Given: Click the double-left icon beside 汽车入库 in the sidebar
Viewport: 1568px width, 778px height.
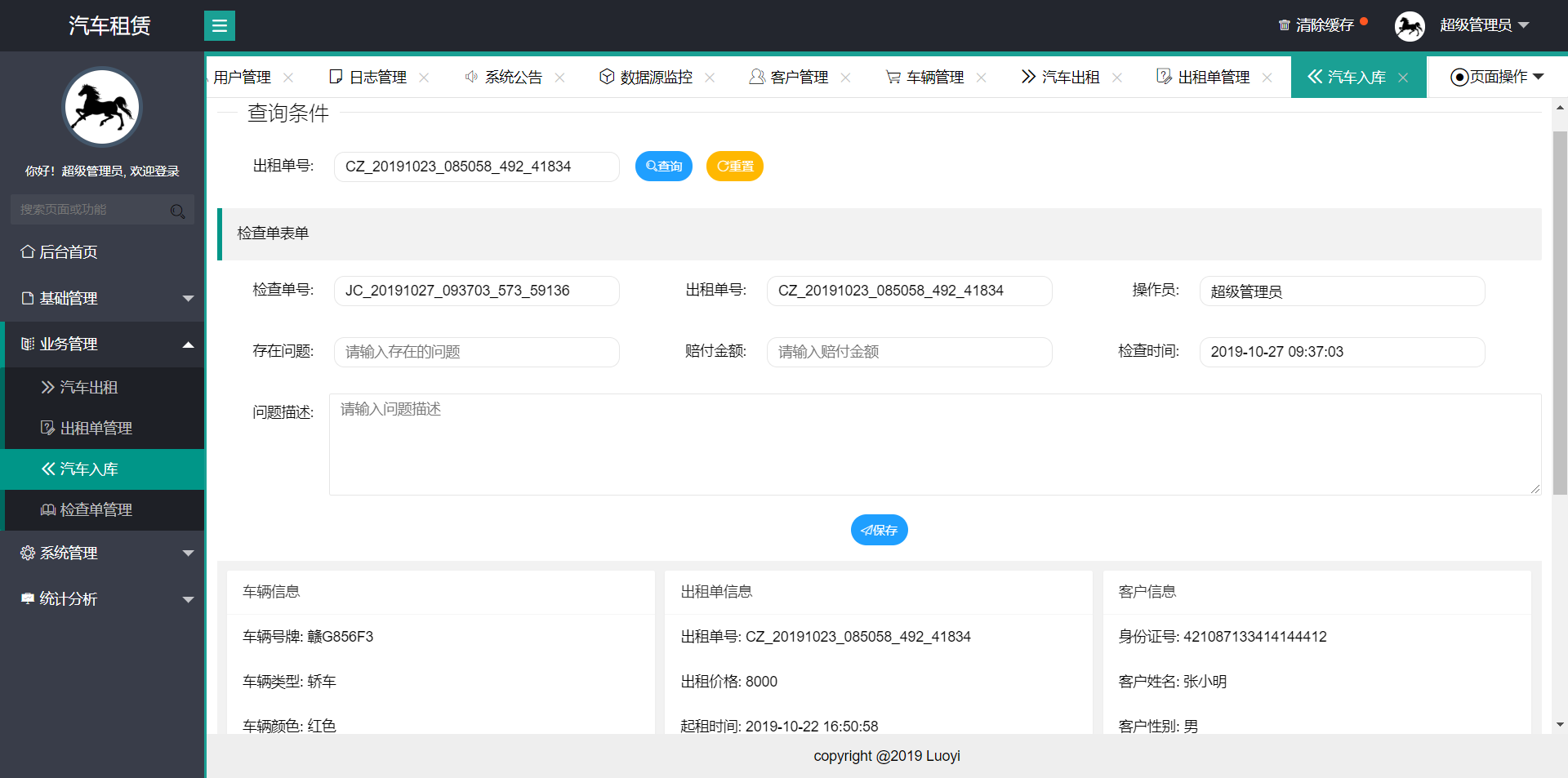Looking at the screenshot, I should click(48, 469).
